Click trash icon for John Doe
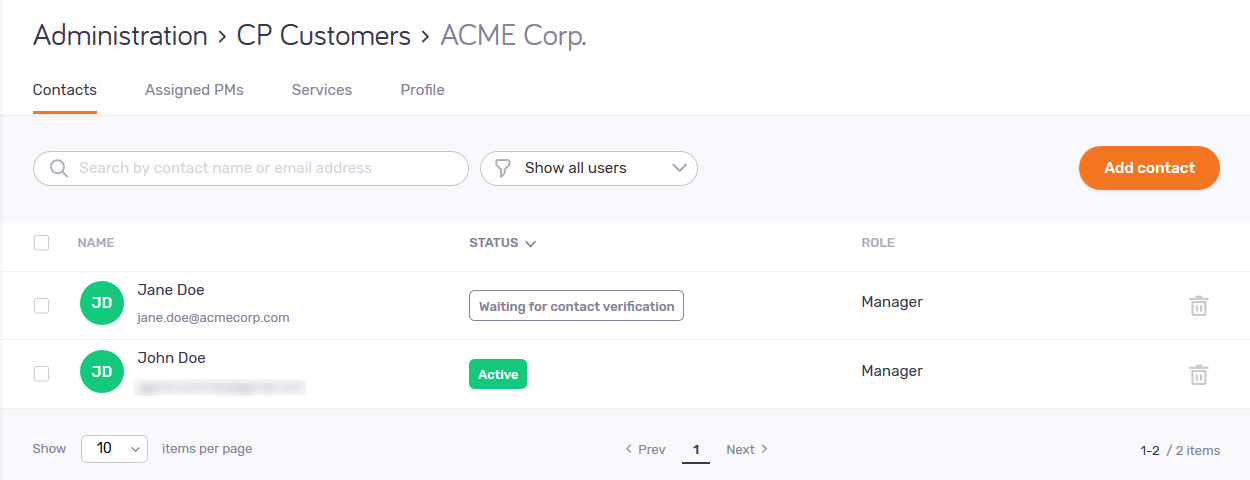This screenshot has height=480, width=1250. tap(1198, 375)
